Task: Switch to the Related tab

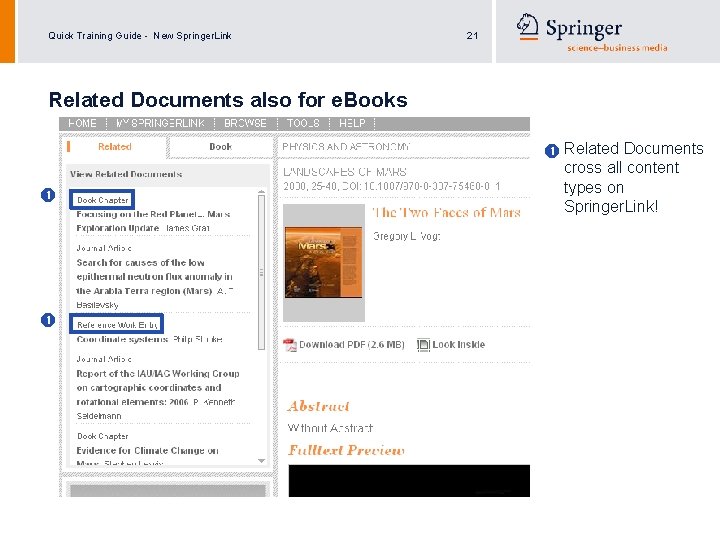Action: click(x=115, y=146)
